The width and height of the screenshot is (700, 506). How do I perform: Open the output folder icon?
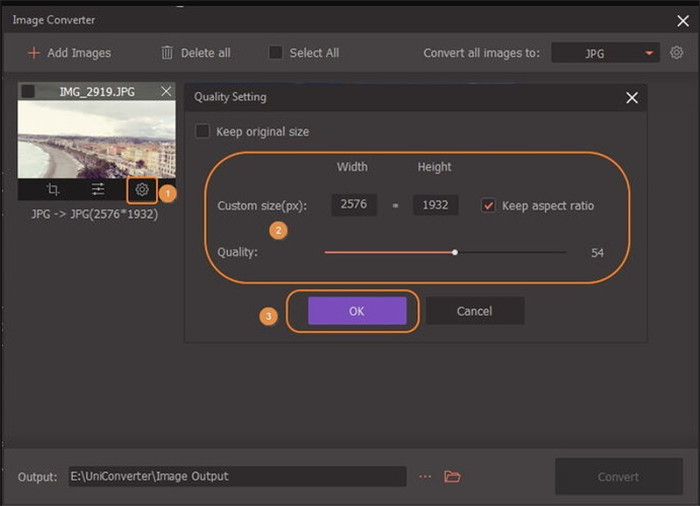click(x=452, y=476)
